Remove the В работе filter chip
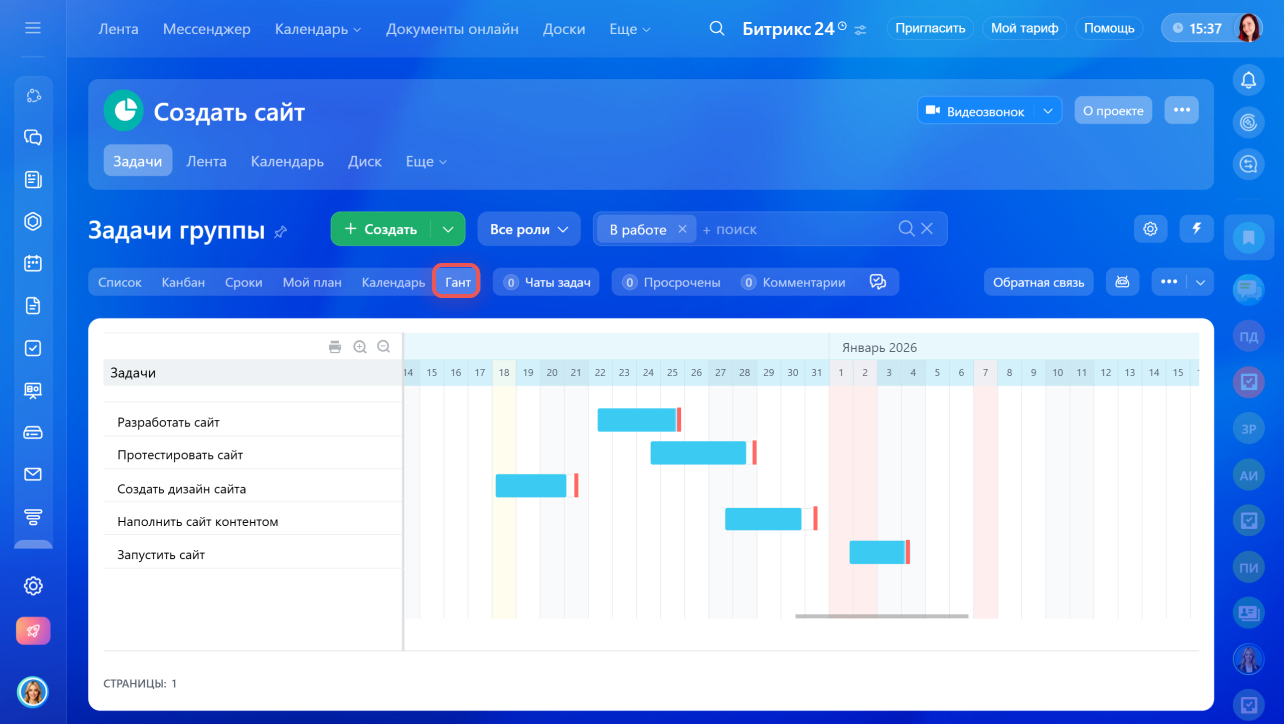 coord(682,229)
